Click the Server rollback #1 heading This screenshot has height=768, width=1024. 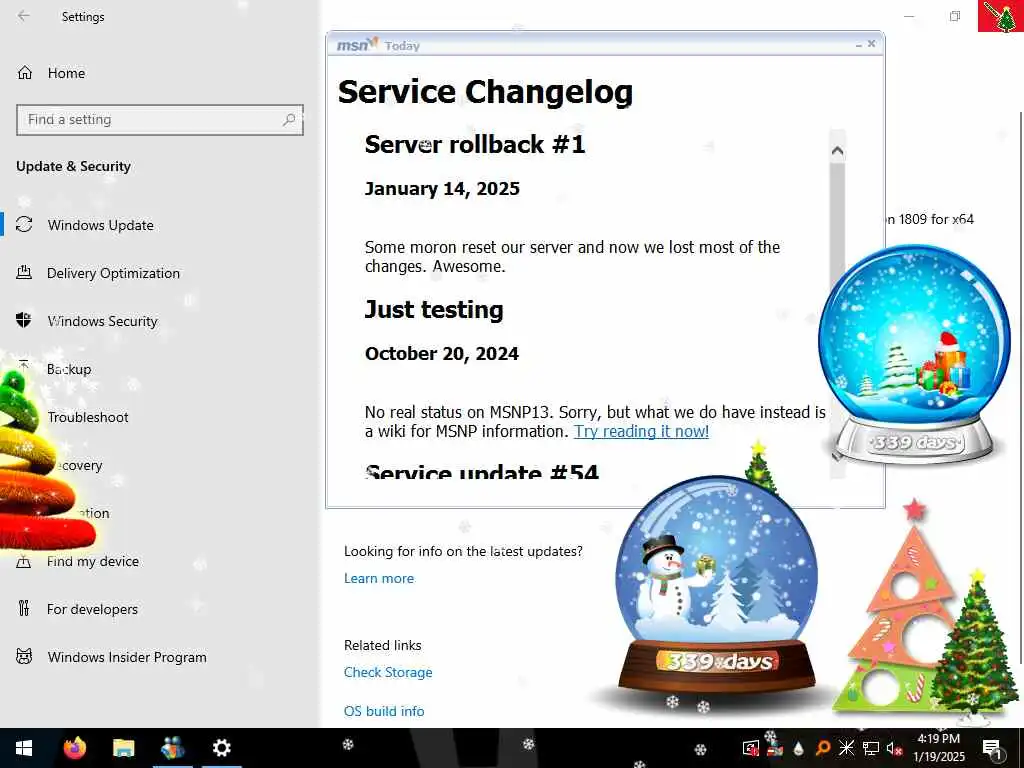tap(475, 145)
